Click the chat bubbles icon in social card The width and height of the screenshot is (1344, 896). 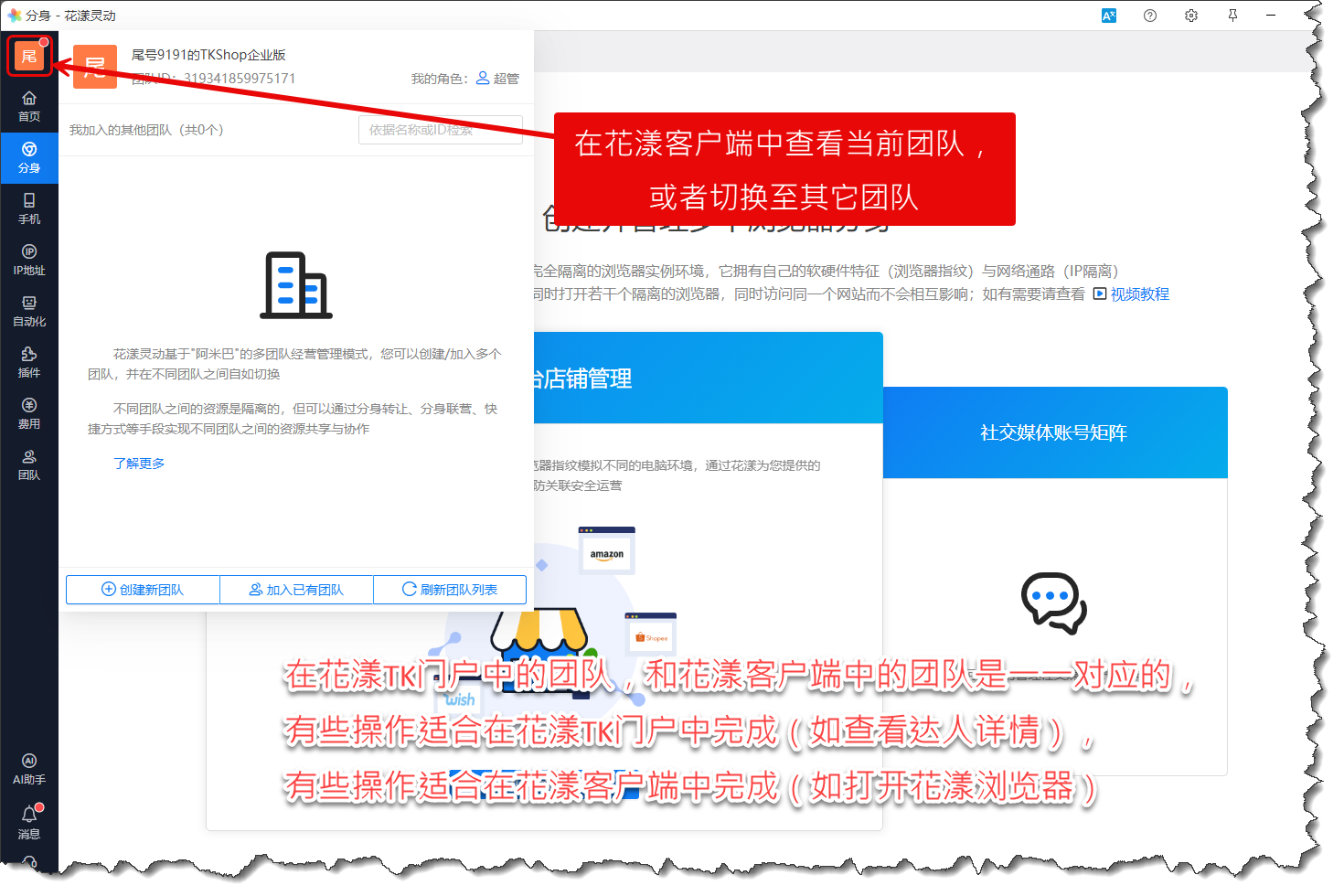pyautogui.click(x=1054, y=603)
